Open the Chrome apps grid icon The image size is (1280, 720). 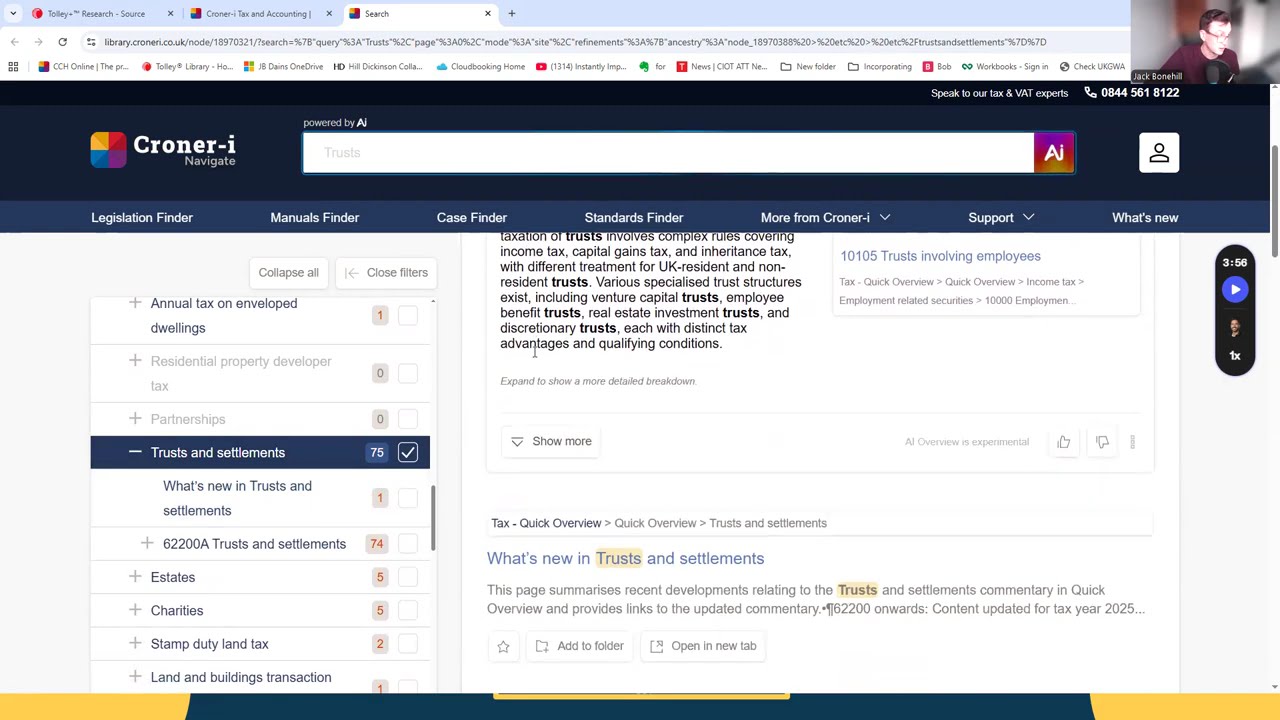pos(13,67)
